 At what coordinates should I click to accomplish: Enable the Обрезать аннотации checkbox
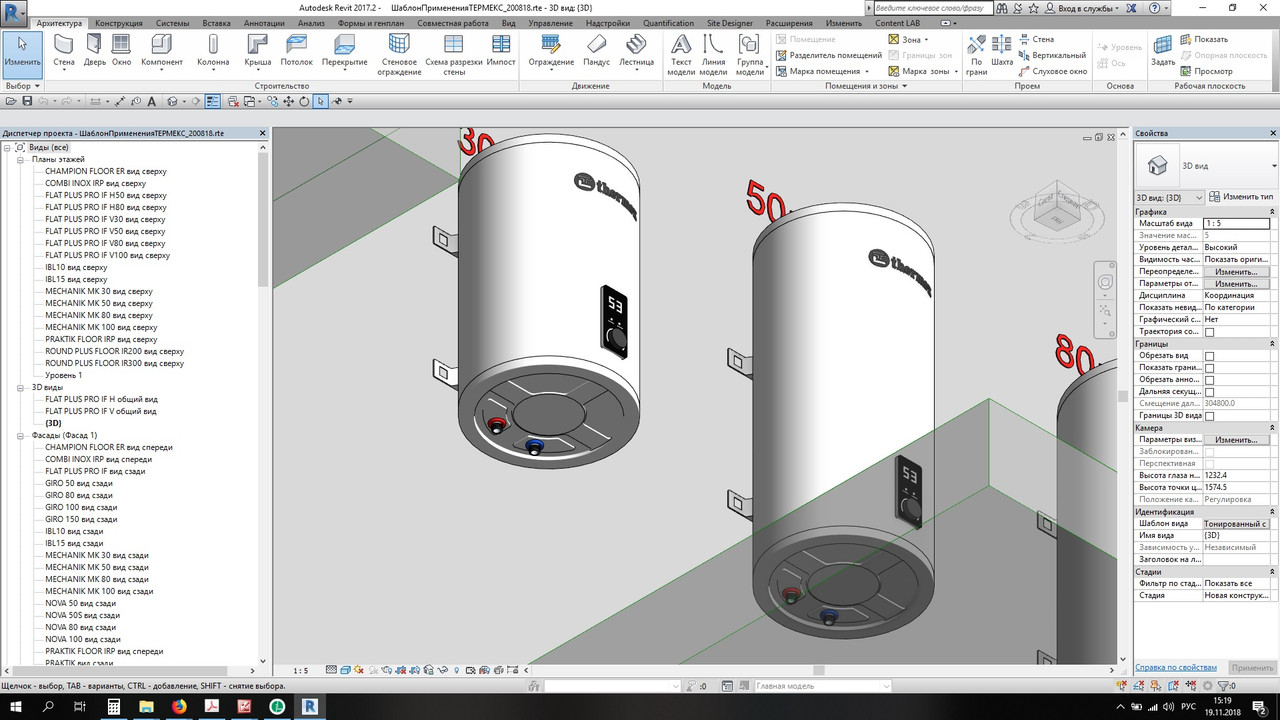point(1209,380)
